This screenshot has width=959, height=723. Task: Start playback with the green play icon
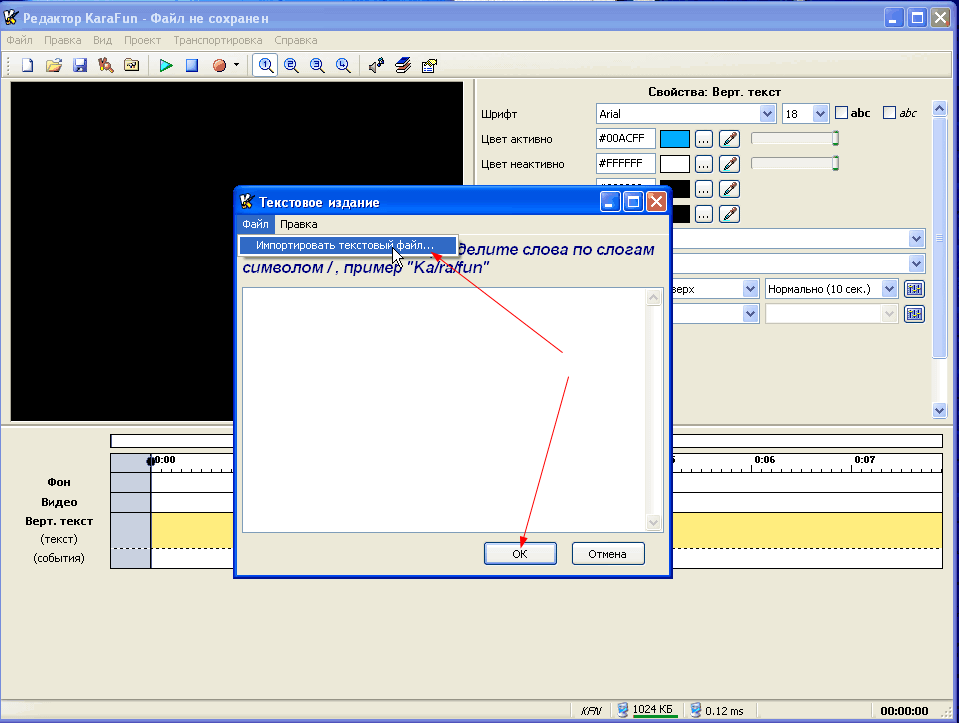click(166, 65)
